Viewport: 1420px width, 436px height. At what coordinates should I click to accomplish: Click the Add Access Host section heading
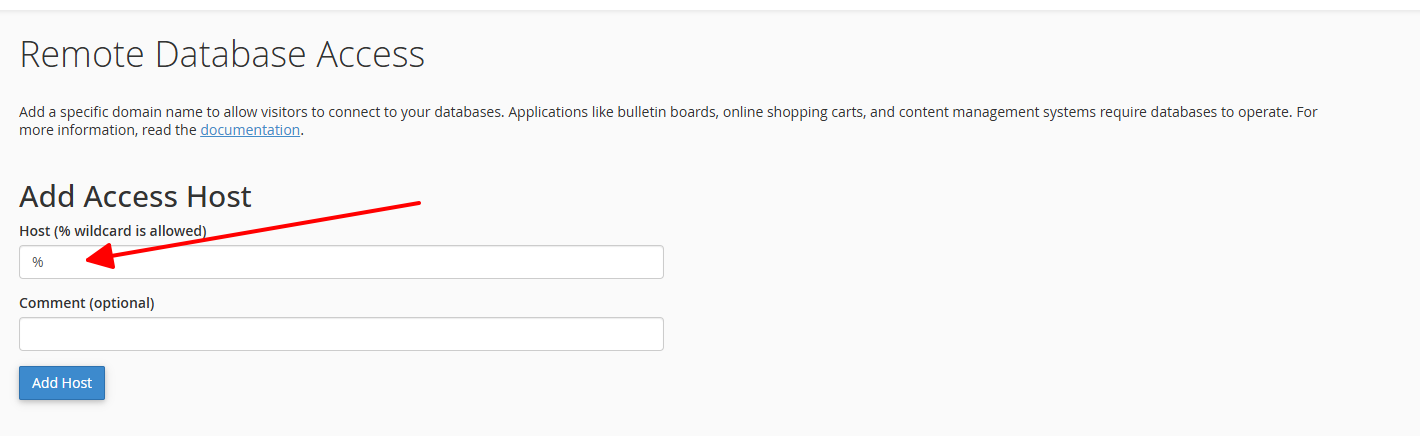click(x=135, y=195)
